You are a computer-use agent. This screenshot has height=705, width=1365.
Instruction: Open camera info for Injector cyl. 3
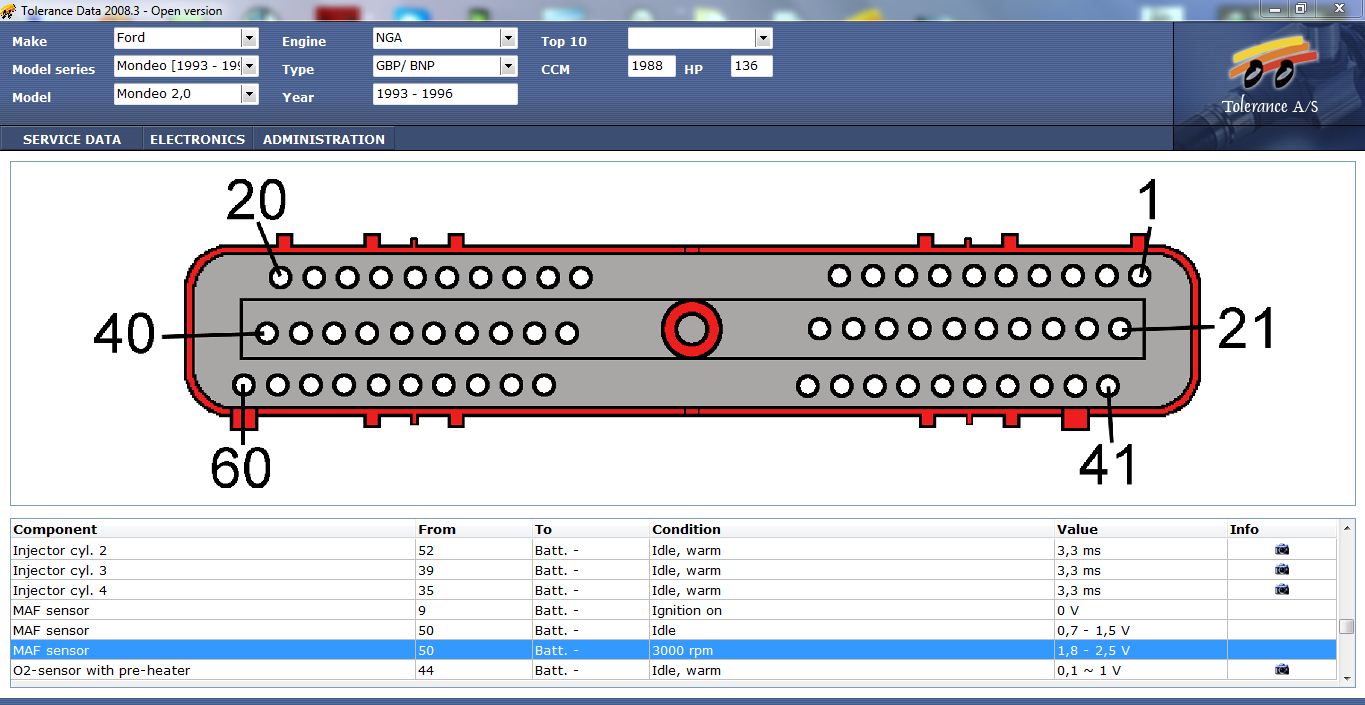[x=1282, y=570]
